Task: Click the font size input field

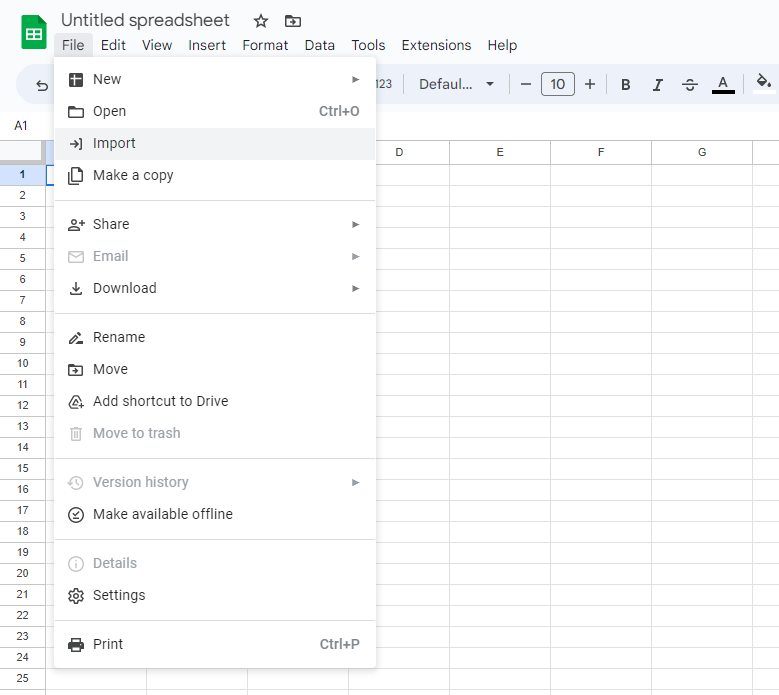Action: (558, 85)
